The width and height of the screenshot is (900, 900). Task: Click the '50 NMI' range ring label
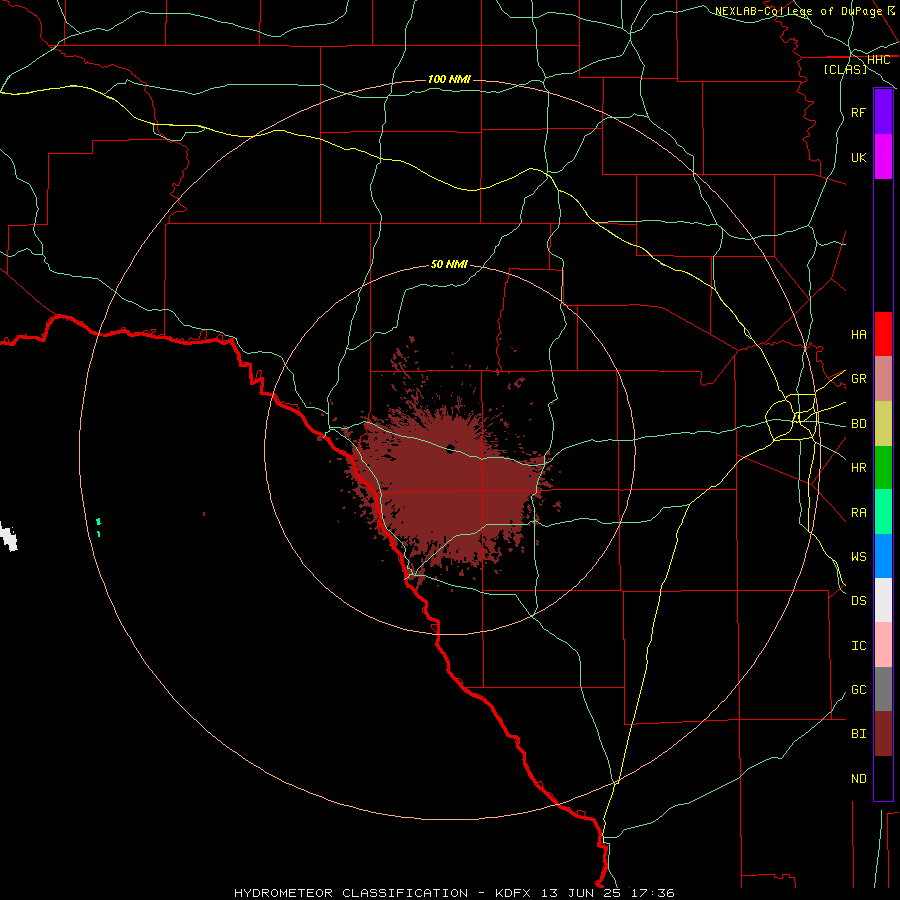click(449, 264)
